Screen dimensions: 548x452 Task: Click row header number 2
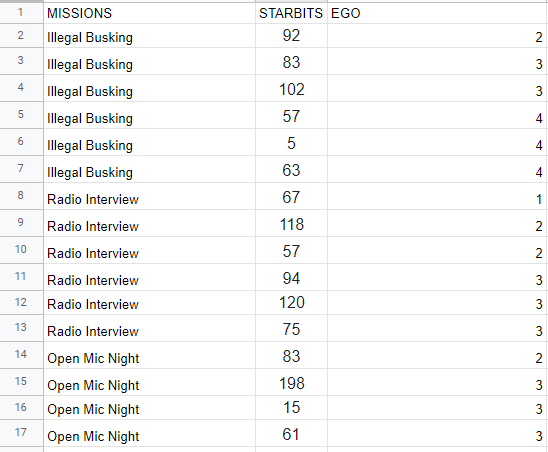(x=21, y=36)
